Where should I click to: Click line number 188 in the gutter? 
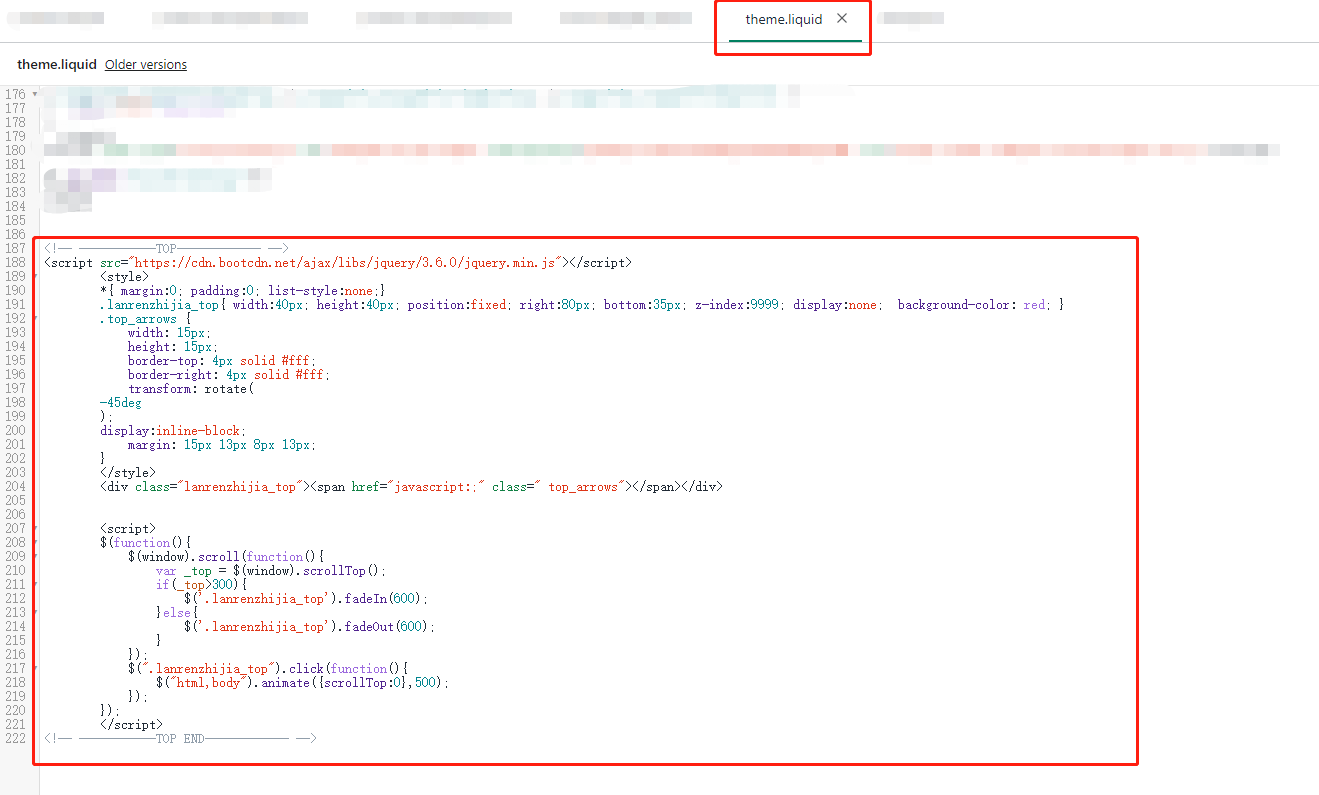pos(15,262)
